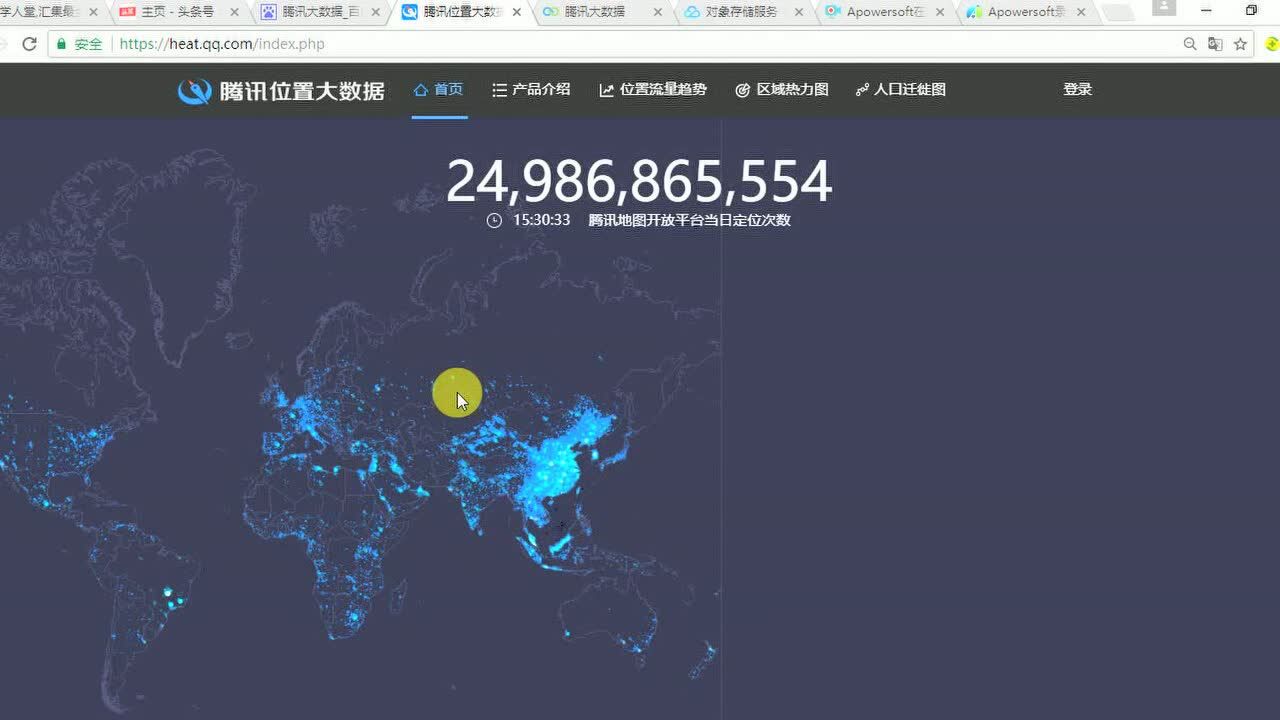Click the 腾讯地图开放平台当日定位次数 caption

(689, 220)
